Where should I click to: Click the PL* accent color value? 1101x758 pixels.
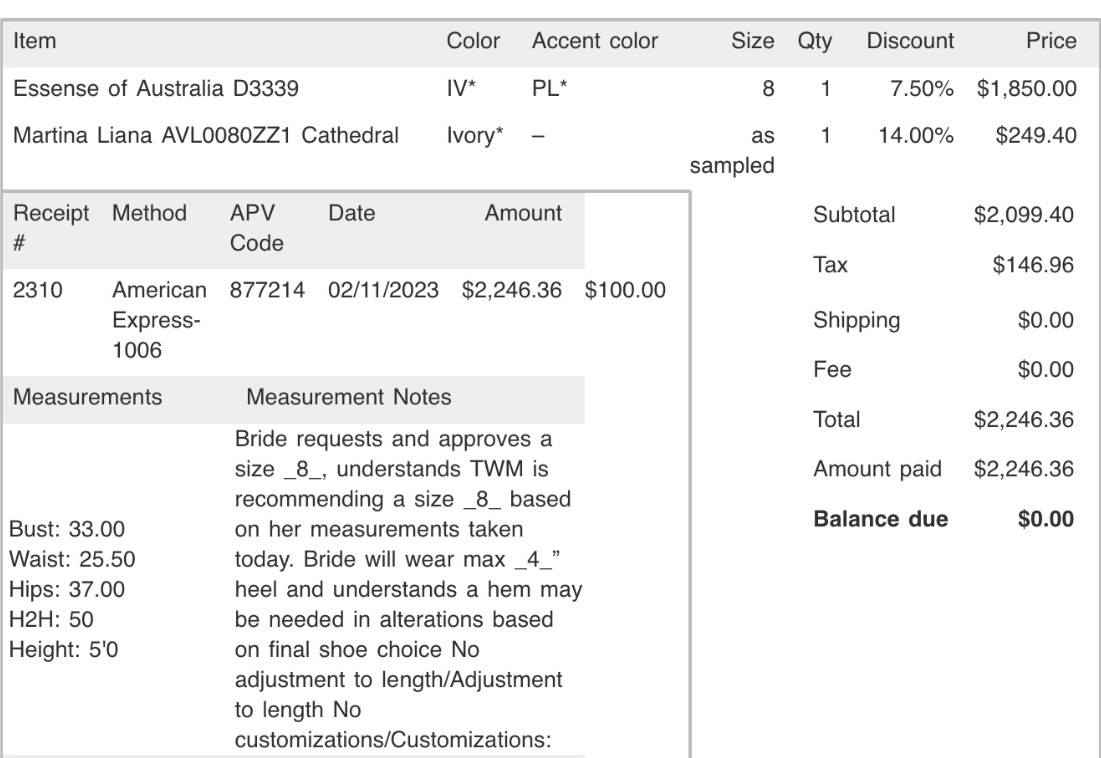click(x=550, y=88)
